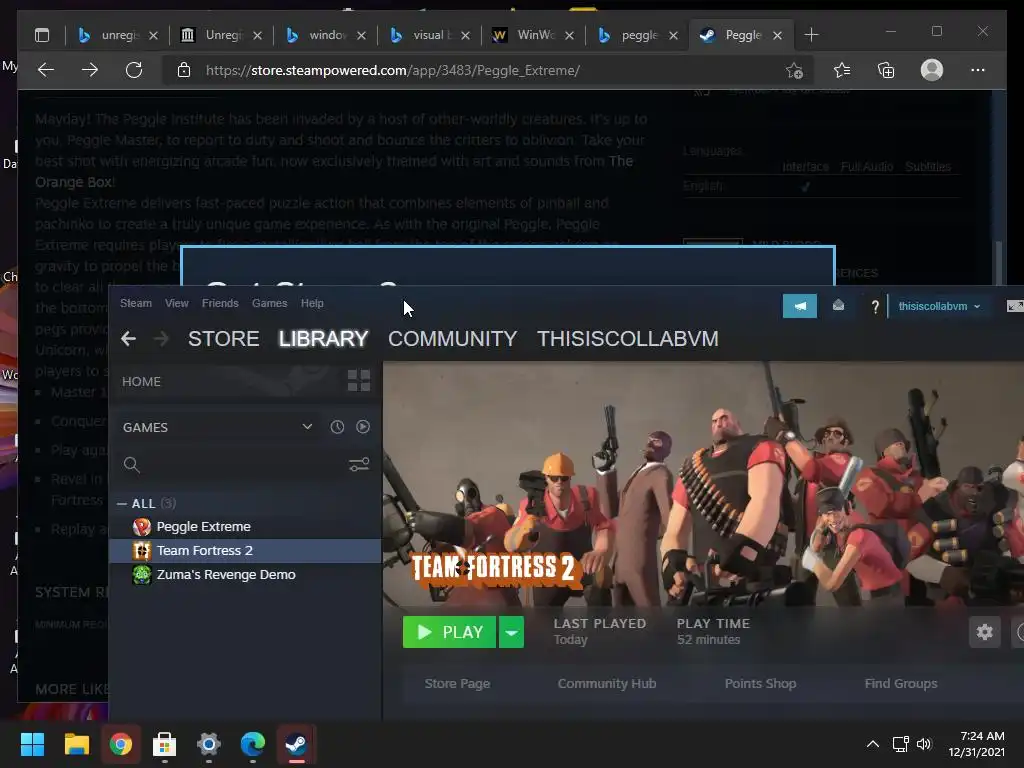This screenshot has height=768, width=1024.
Task: View site lock info in Edge
Action: tap(184, 70)
